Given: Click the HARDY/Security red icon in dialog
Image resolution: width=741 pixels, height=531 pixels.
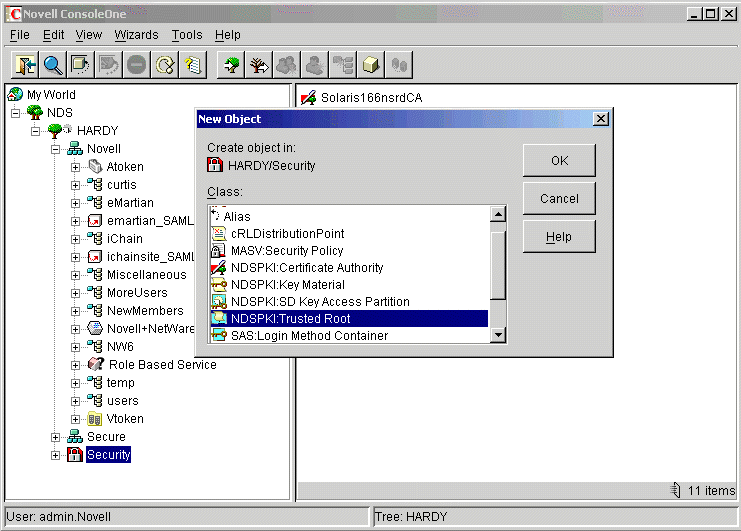Looking at the screenshot, I should [215, 165].
